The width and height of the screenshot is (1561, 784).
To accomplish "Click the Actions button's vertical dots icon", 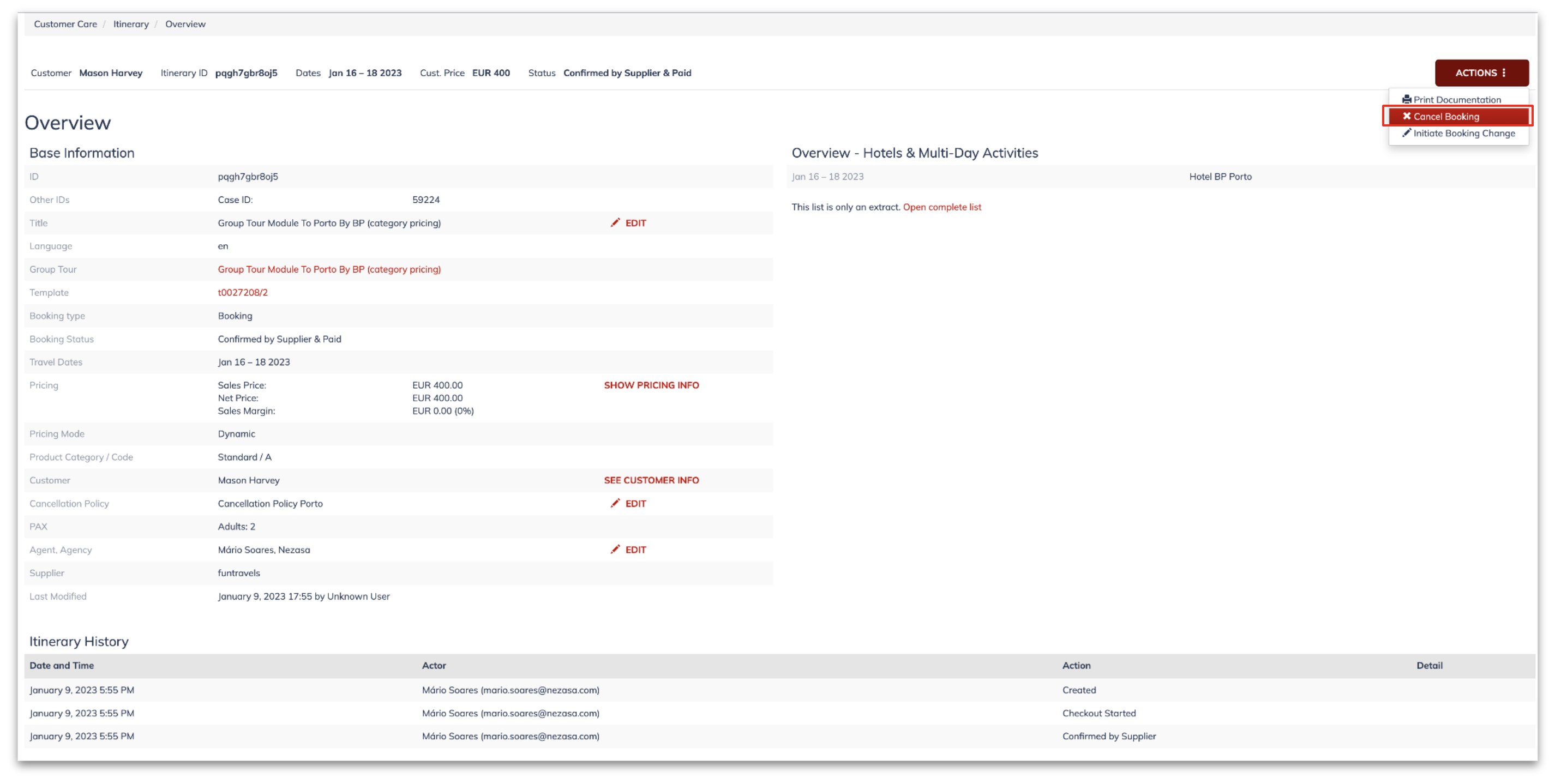I will coord(1504,73).
